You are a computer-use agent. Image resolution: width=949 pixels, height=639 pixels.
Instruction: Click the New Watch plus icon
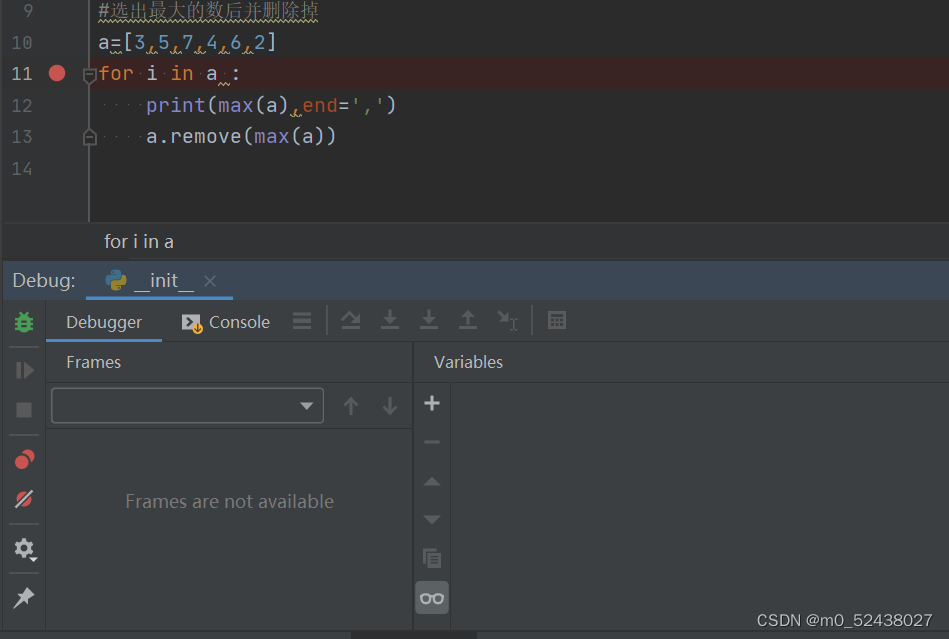[432, 403]
